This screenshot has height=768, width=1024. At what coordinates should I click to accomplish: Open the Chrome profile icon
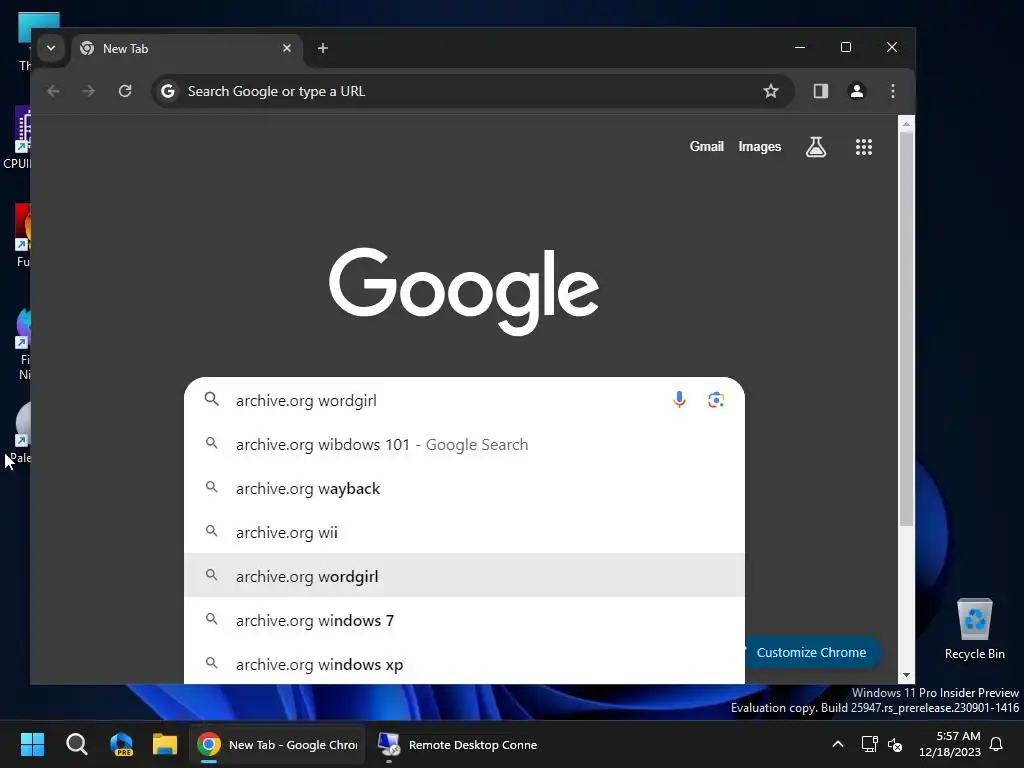857,91
